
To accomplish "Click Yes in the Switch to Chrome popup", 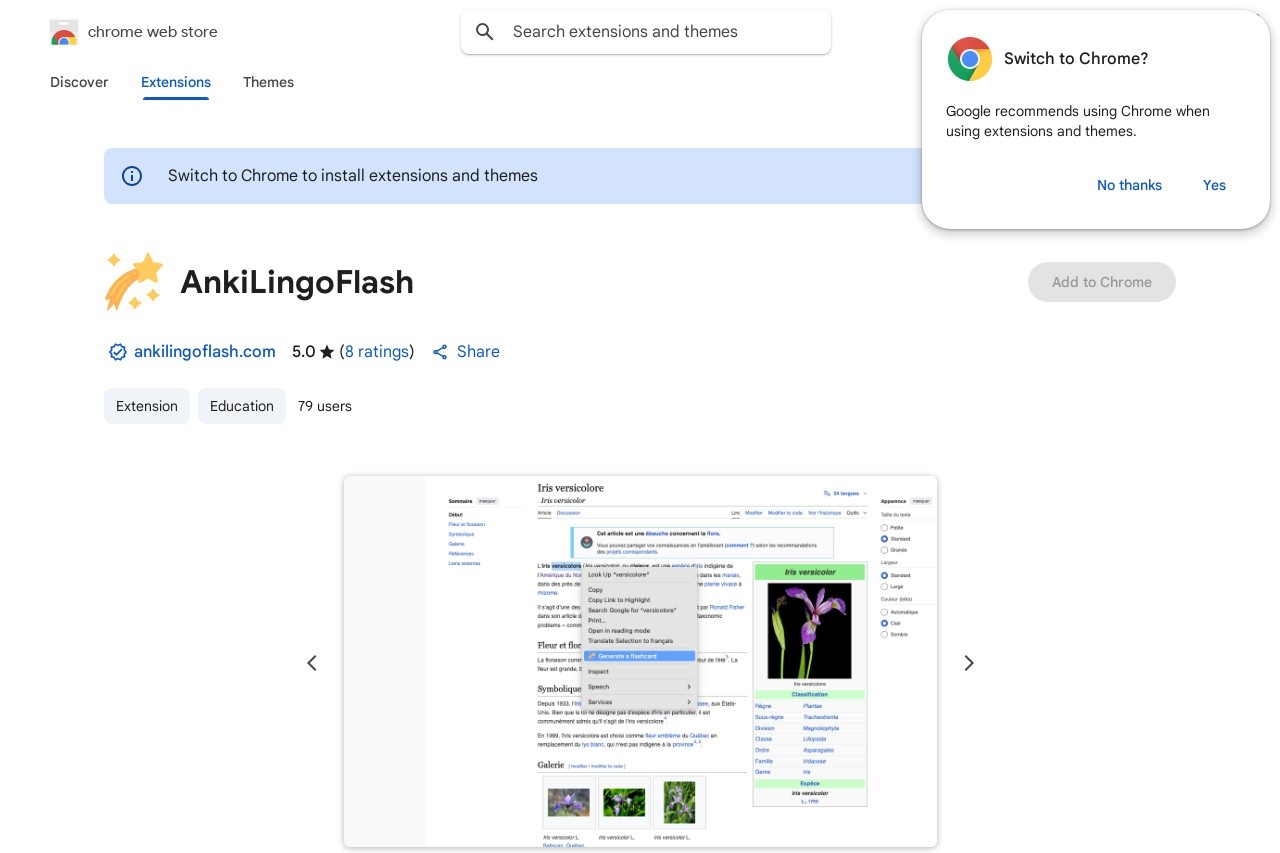I will click(x=1214, y=185).
